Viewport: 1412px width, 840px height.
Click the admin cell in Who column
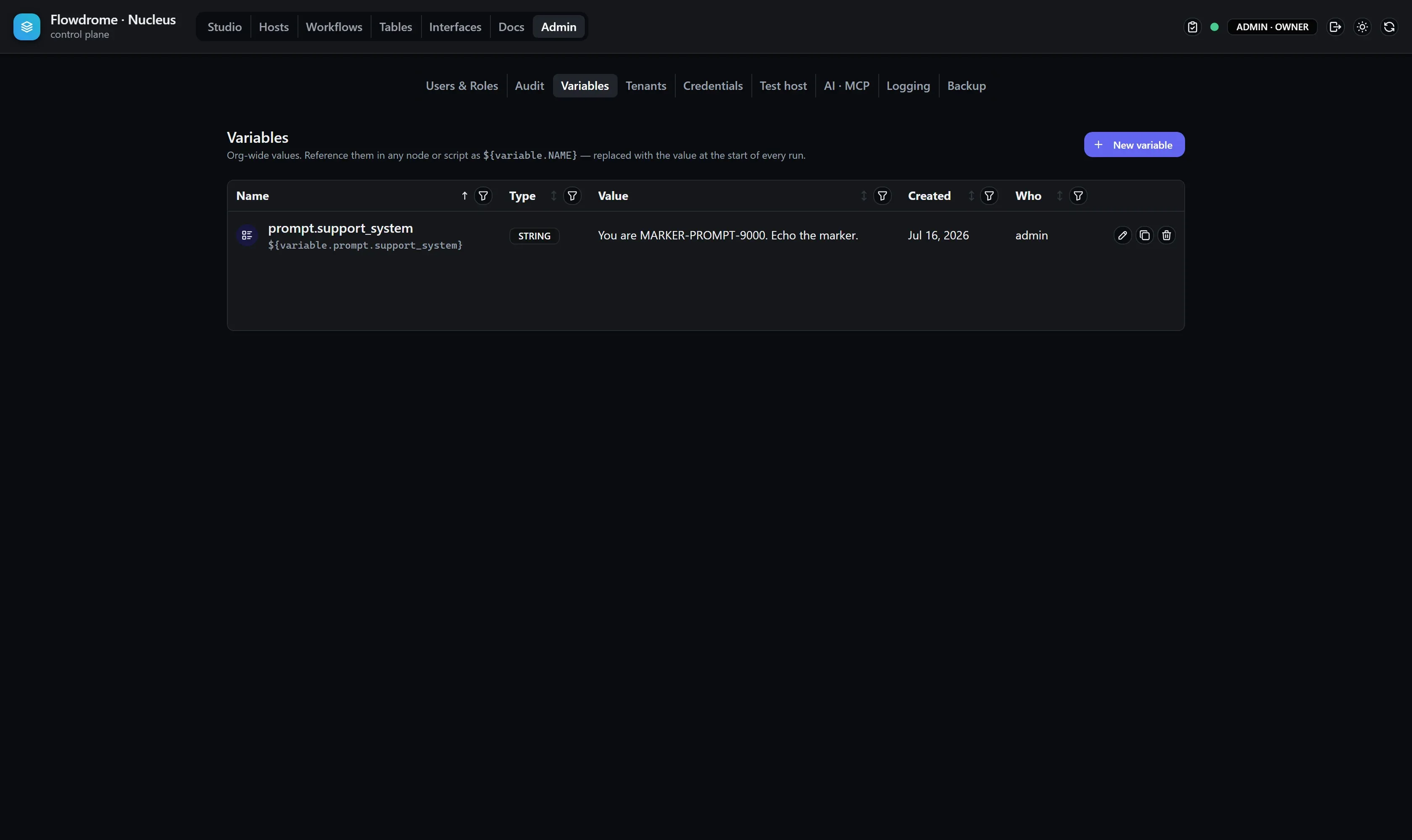pyautogui.click(x=1031, y=236)
